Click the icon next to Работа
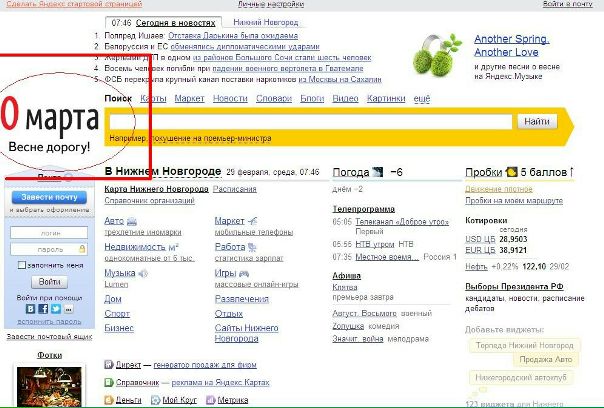The width and height of the screenshot is (604, 408). (252, 247)
